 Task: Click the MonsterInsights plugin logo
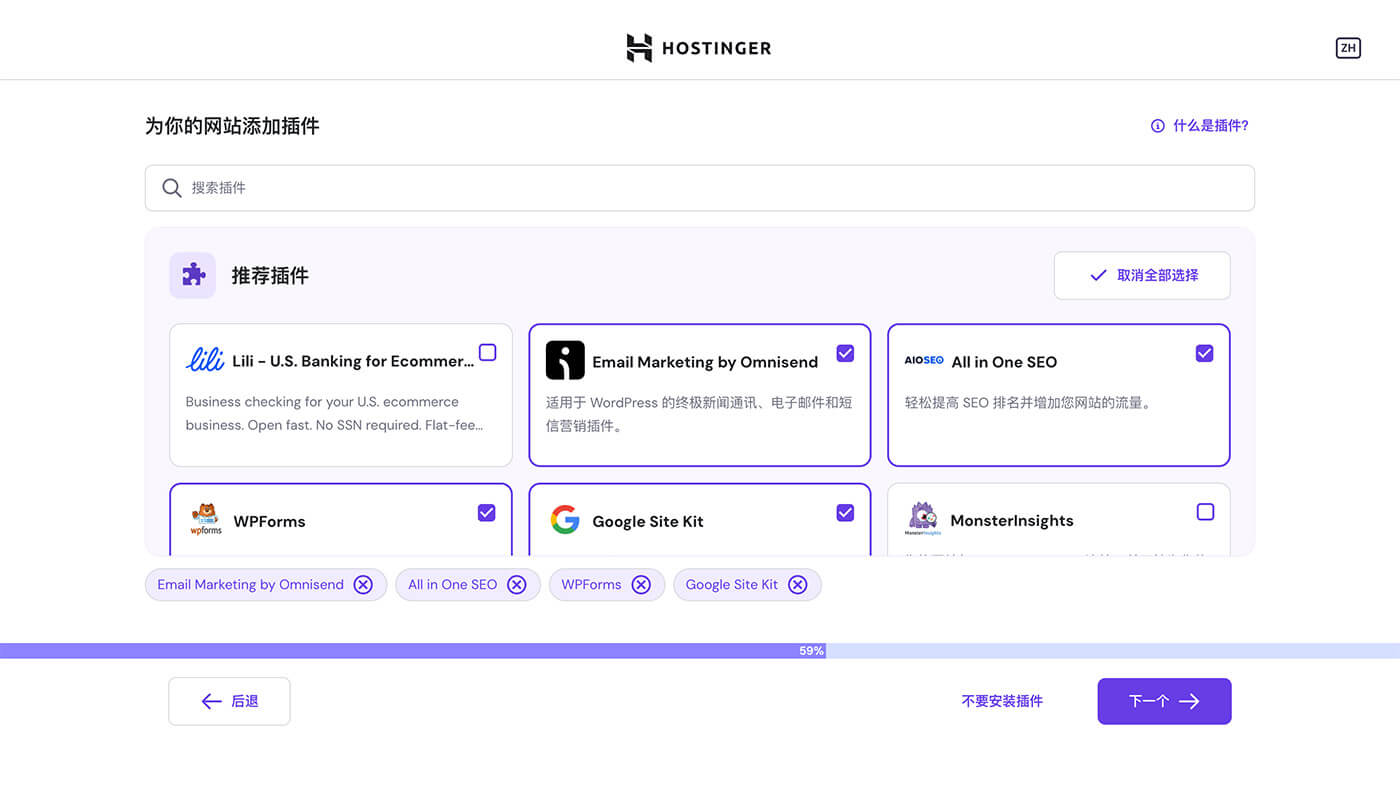click(923, 520)
